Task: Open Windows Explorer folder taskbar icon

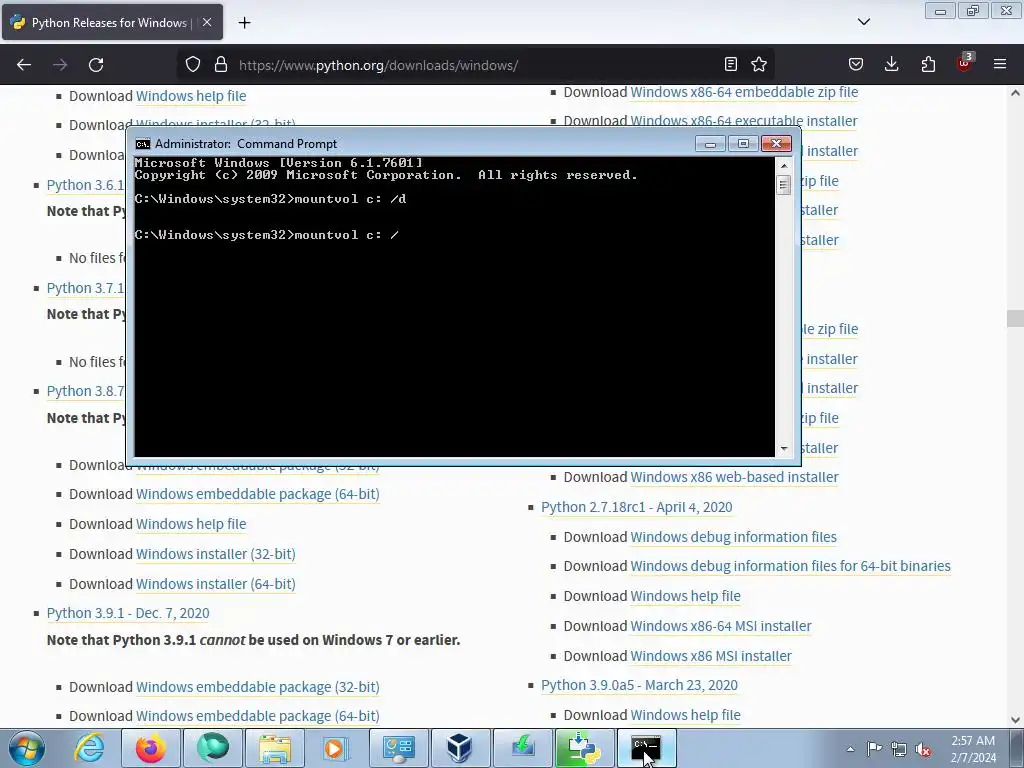Action: [x=275, y=748]
